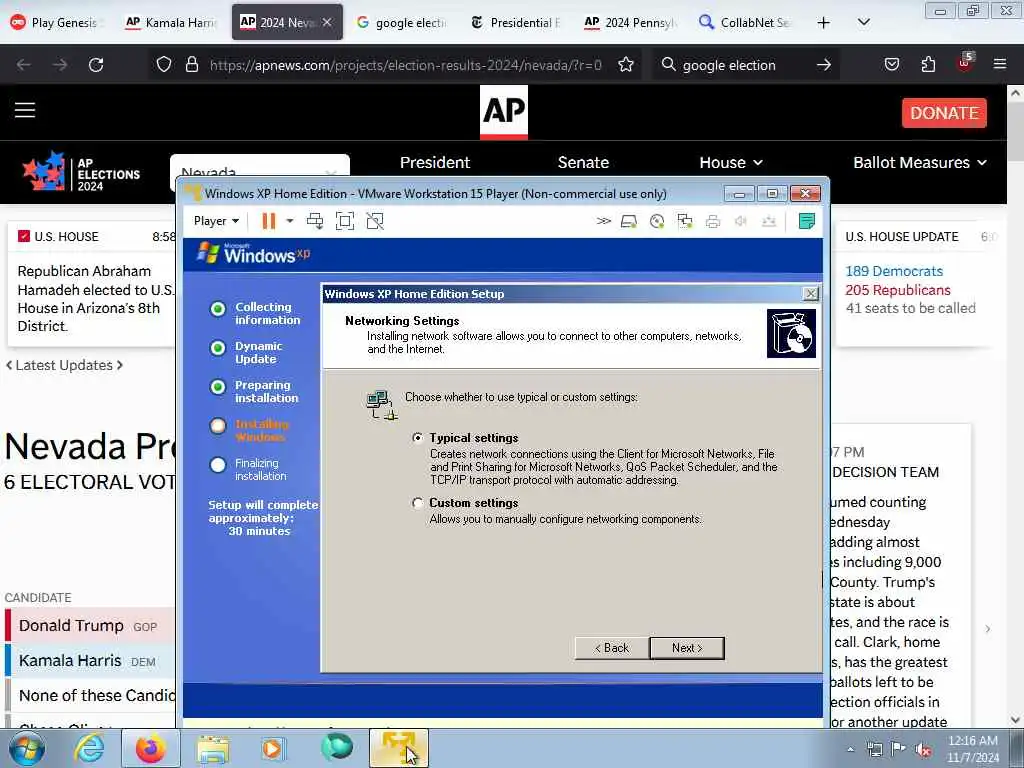Click the Donald Trump candidate row

tap(90, 626)
